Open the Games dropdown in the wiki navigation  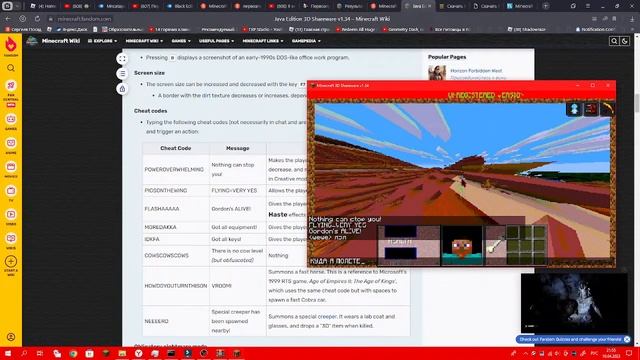click(x=181, y=41)
